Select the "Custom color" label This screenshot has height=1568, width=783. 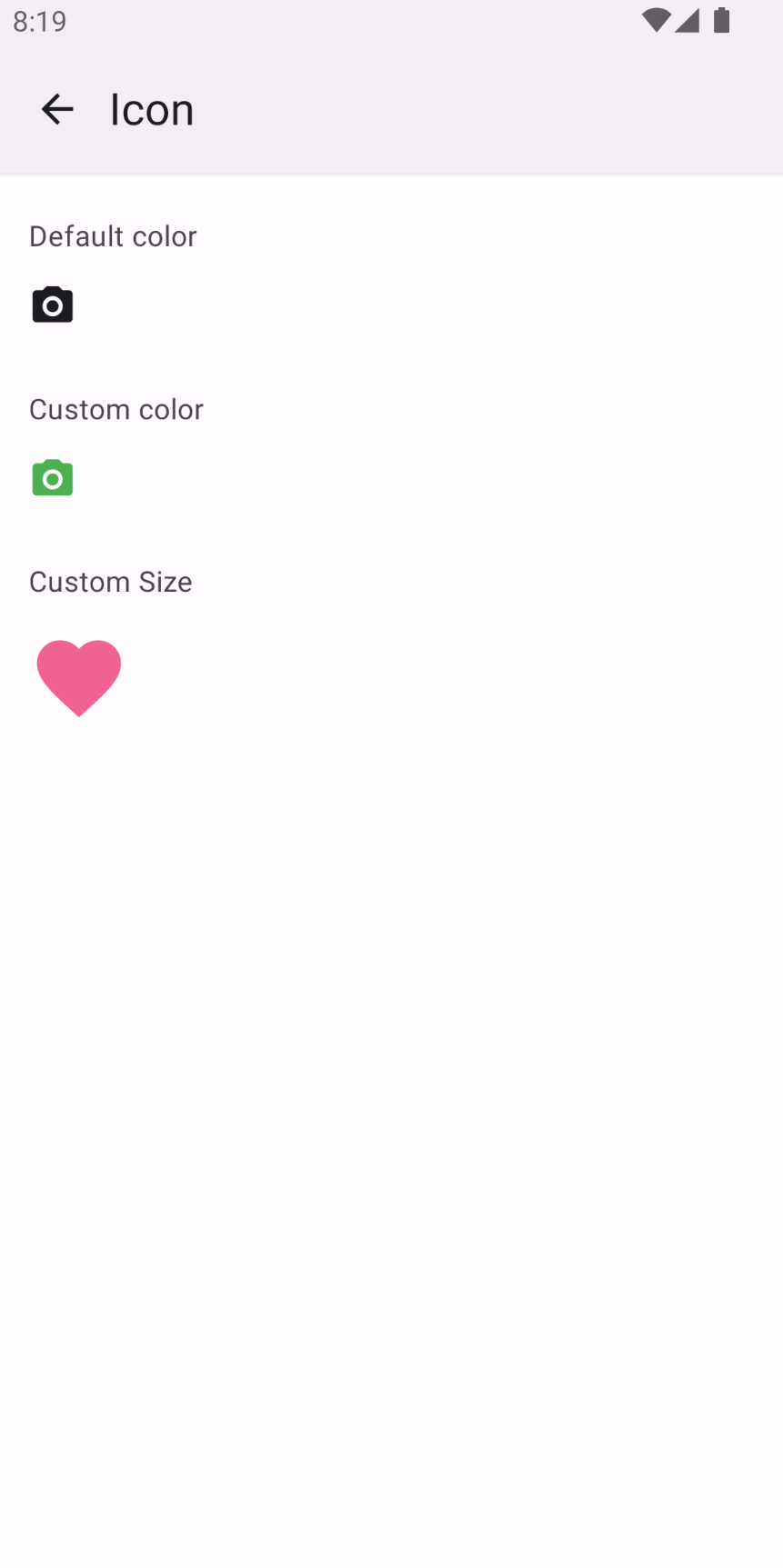coord(116,409)
